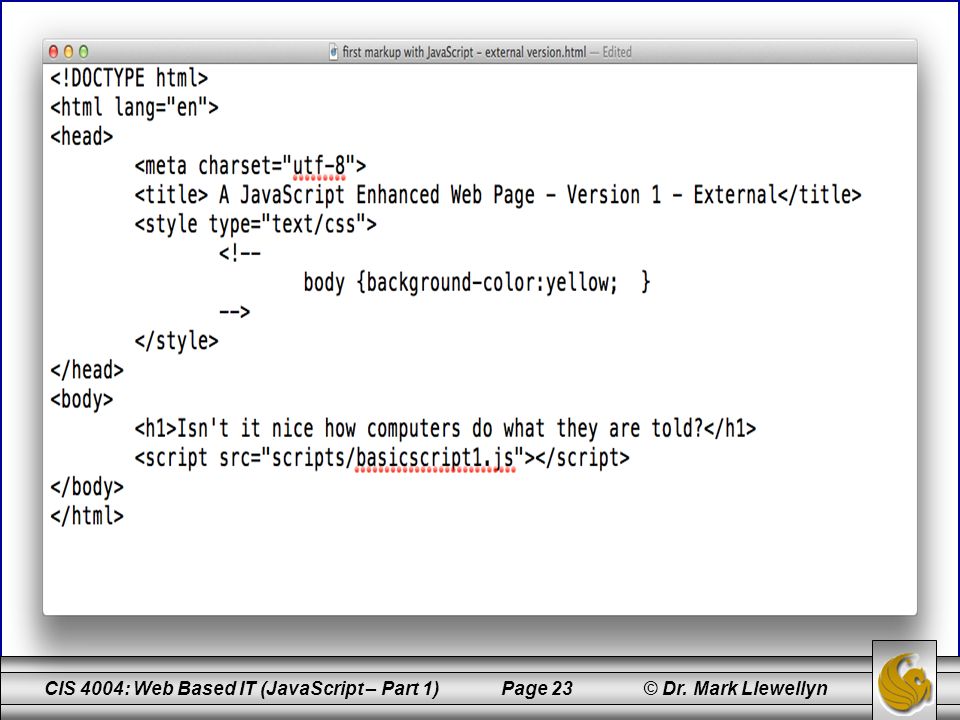Click the '</head>' closing tag
This screenshot has height=720, width=960.
pyautogui.click(x=87, y=370)
